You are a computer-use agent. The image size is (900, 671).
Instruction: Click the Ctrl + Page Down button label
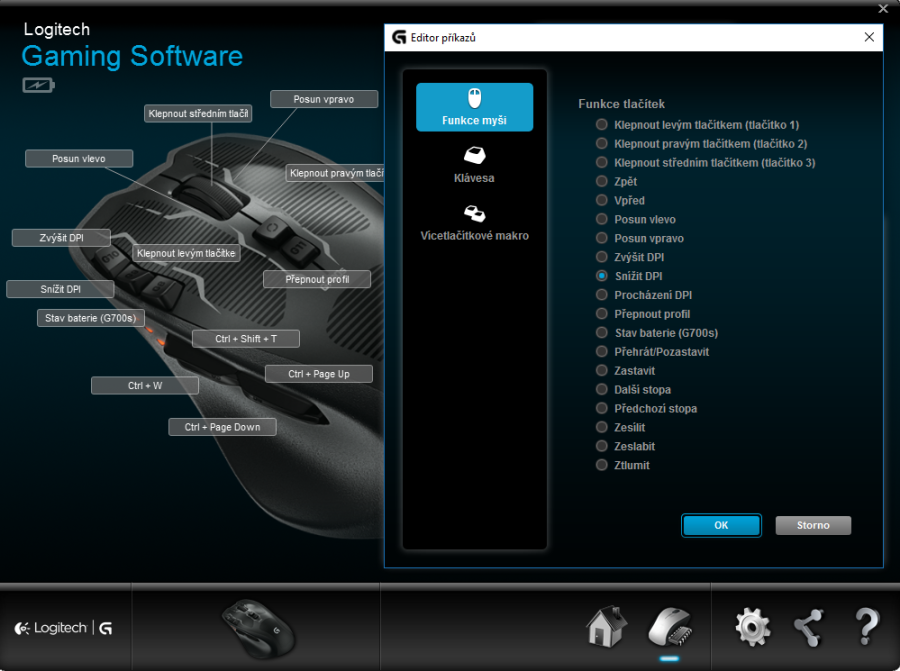click(x=222, y=427)
